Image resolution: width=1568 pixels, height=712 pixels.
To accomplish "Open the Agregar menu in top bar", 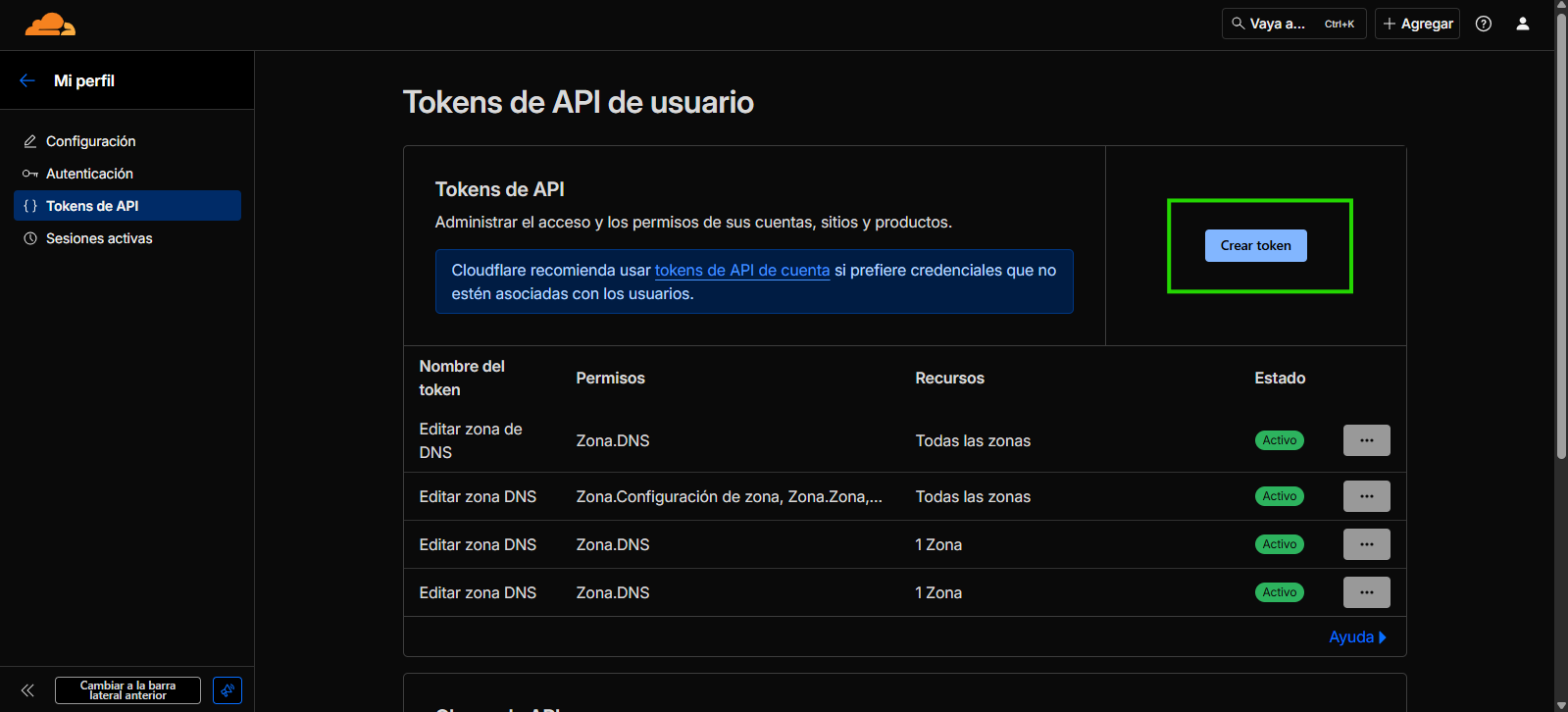I will (1417, 24).
